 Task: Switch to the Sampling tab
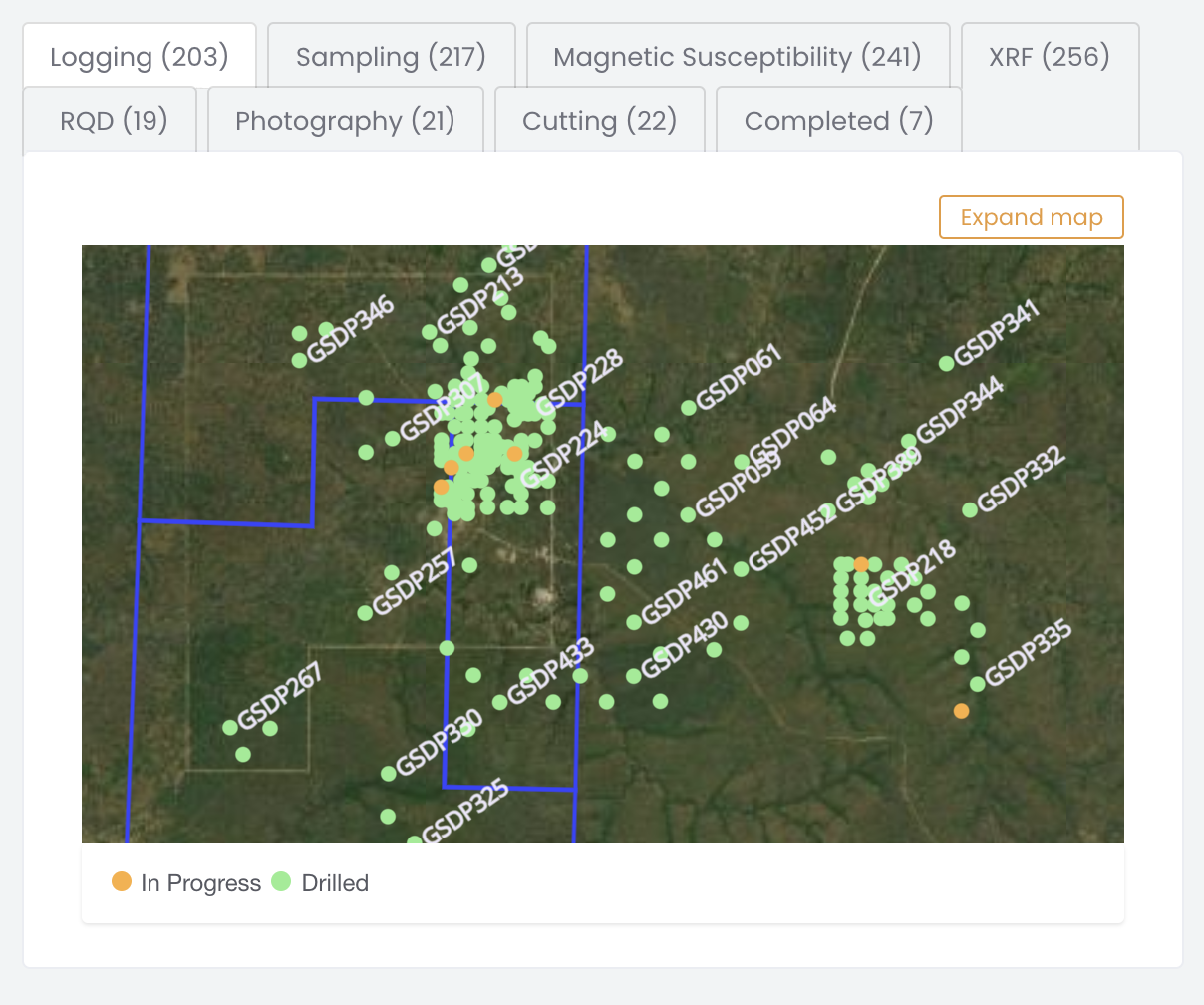391,57
